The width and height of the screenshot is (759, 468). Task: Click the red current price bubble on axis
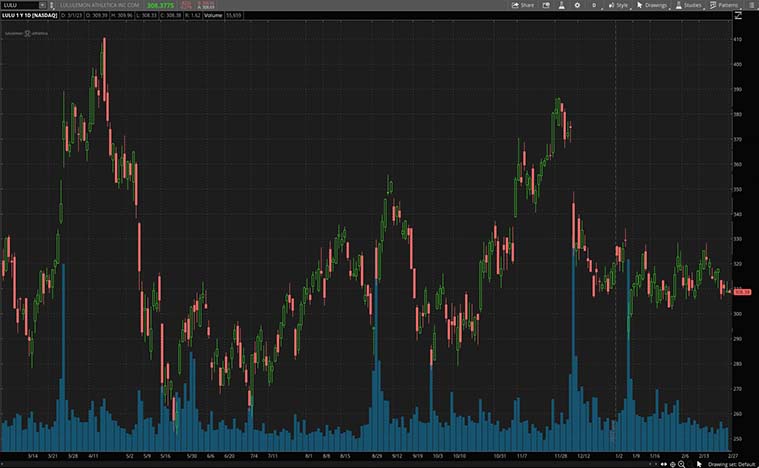(742, 292)
